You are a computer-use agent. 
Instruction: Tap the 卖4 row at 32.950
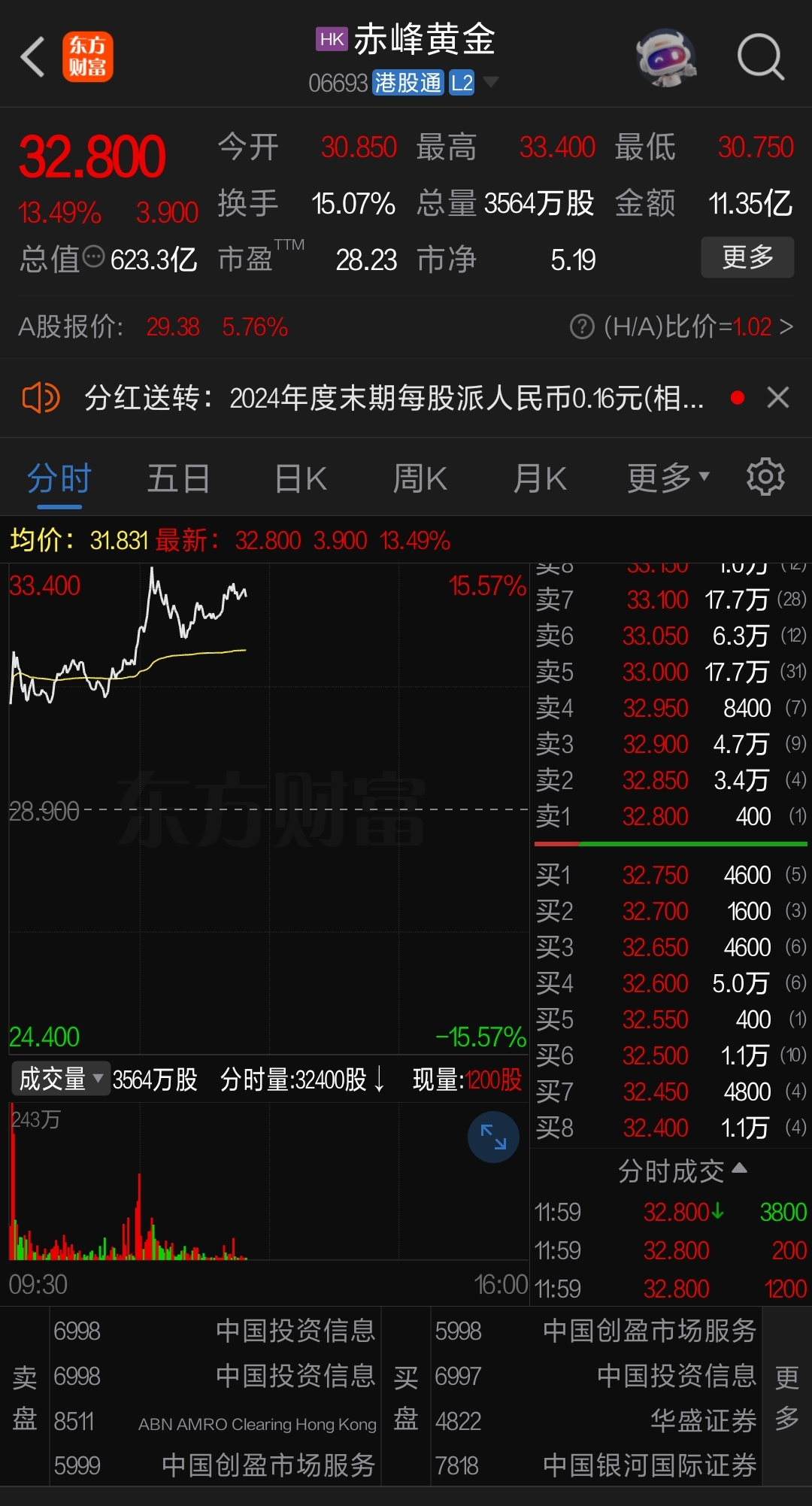point(671,708)
